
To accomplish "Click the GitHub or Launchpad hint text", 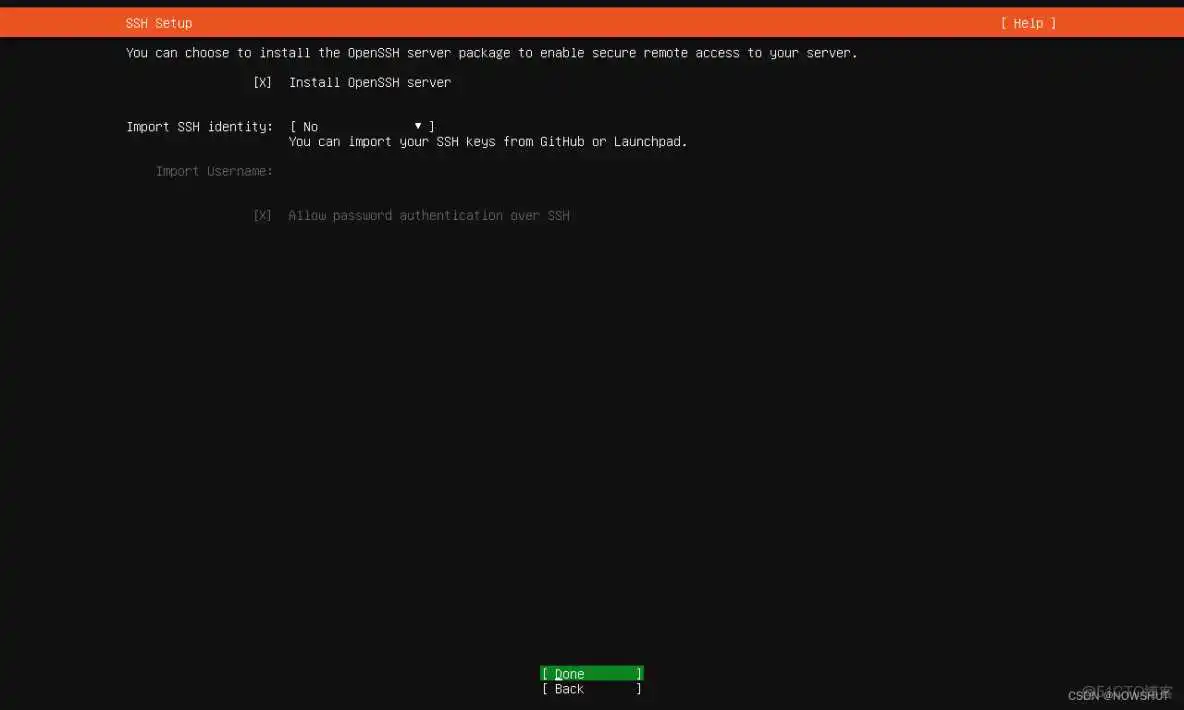I will tap(487, 141).
